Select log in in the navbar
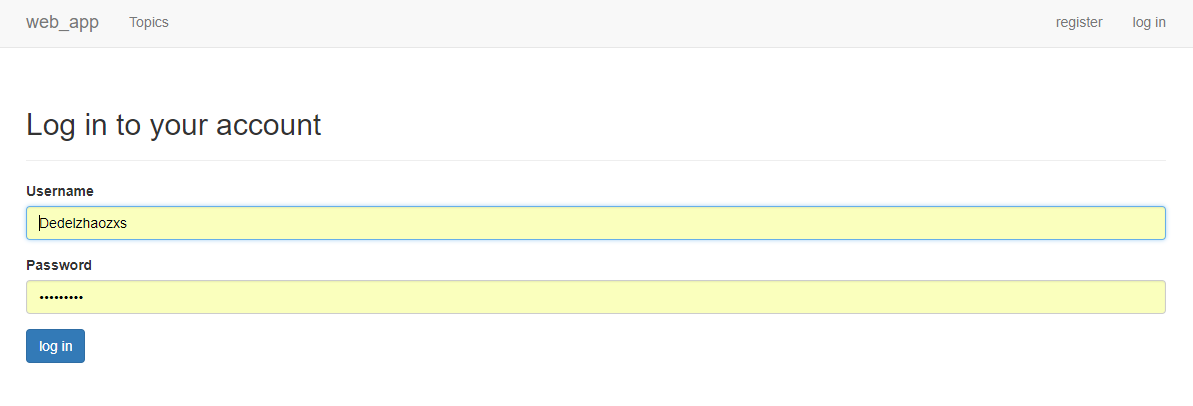The image size is (1193, 406). pyautogui.click(x=1148, y=22)
